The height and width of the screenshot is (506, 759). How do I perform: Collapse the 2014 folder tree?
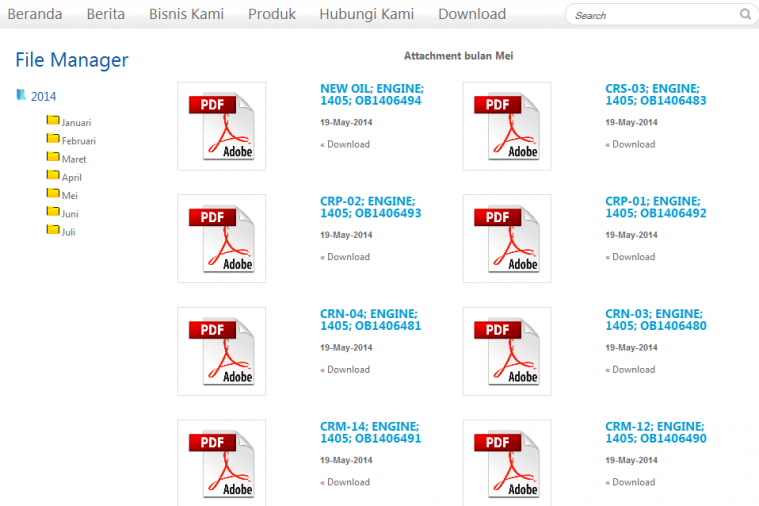coord(21,96)
